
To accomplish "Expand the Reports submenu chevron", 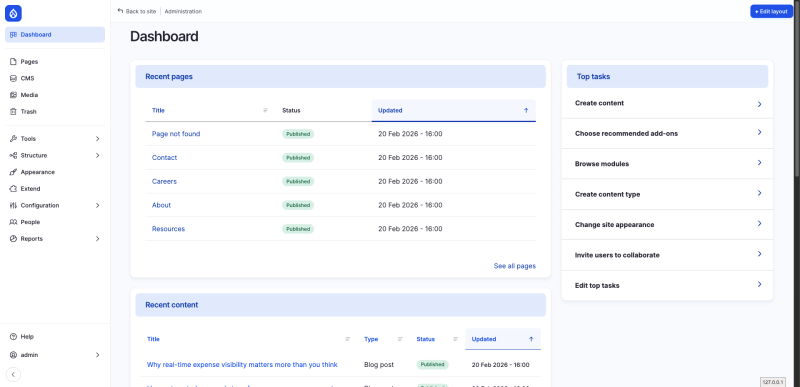I will tap(97, 239).
